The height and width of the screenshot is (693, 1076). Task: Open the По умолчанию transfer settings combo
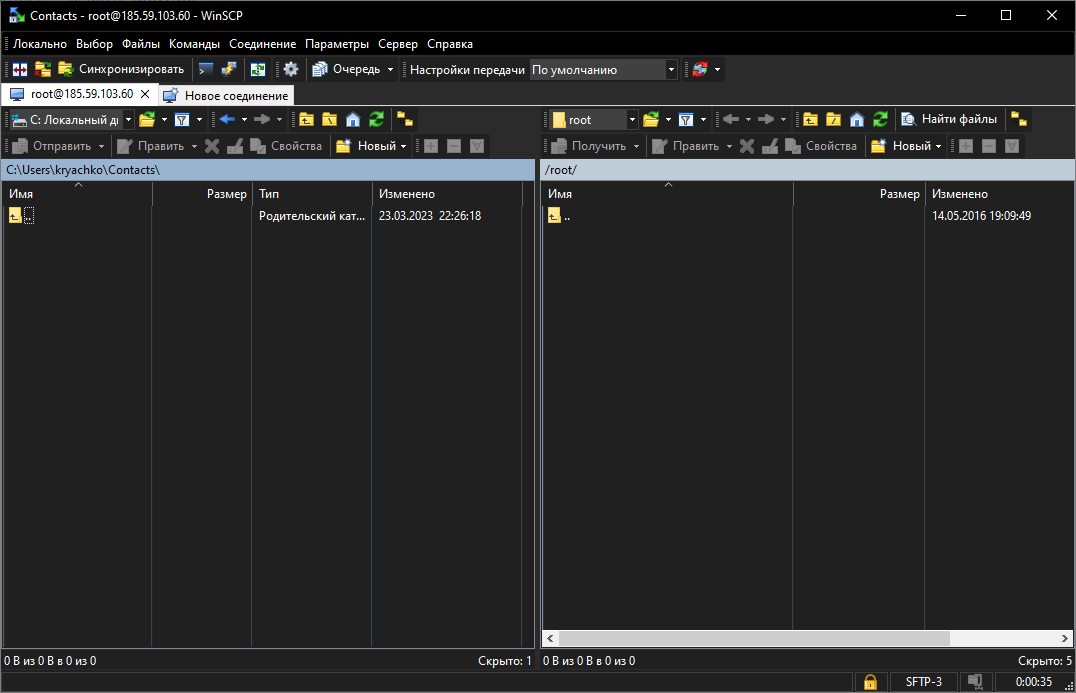(603, 69)
